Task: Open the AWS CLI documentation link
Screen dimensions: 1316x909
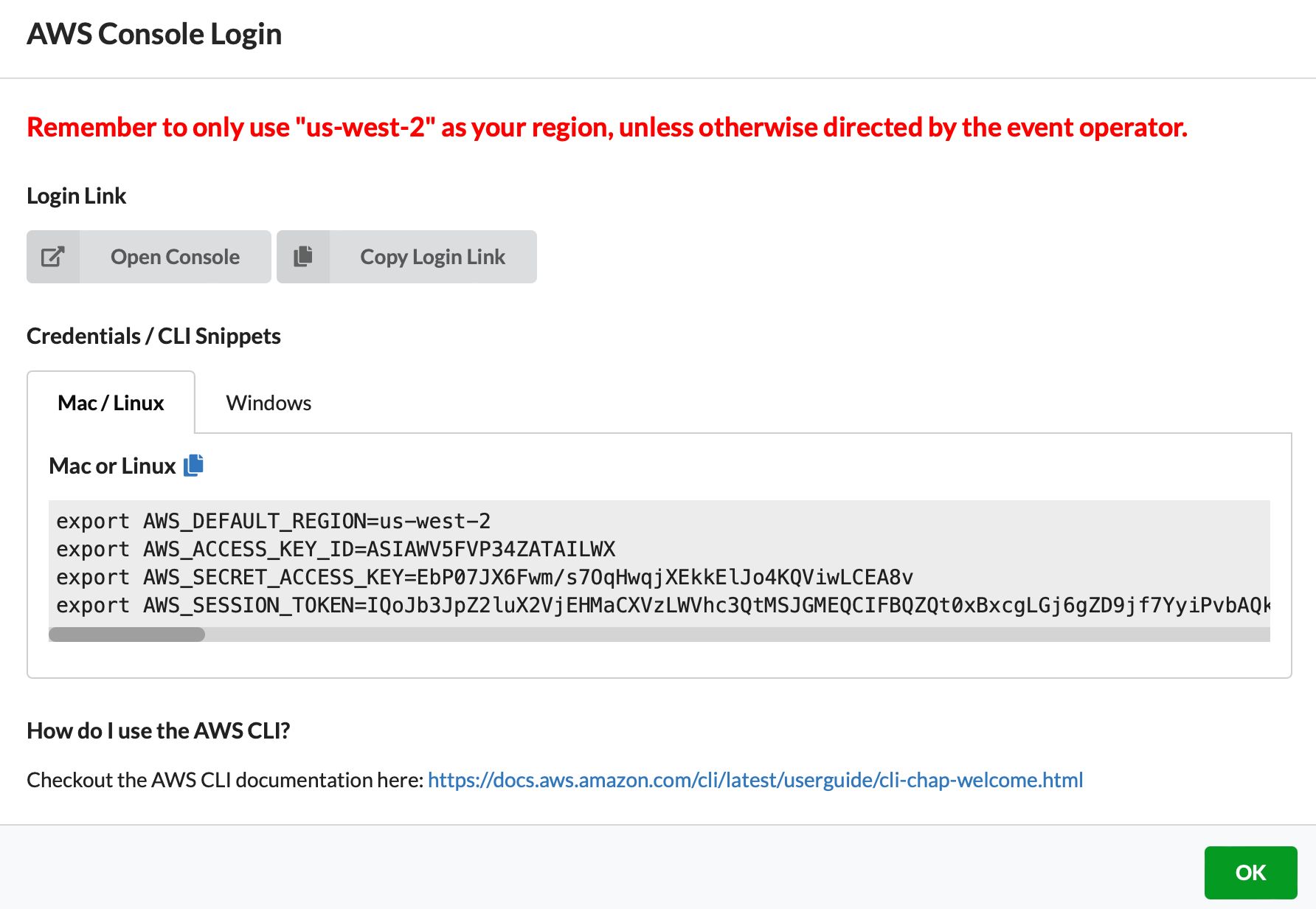Action: coord(755,780)
